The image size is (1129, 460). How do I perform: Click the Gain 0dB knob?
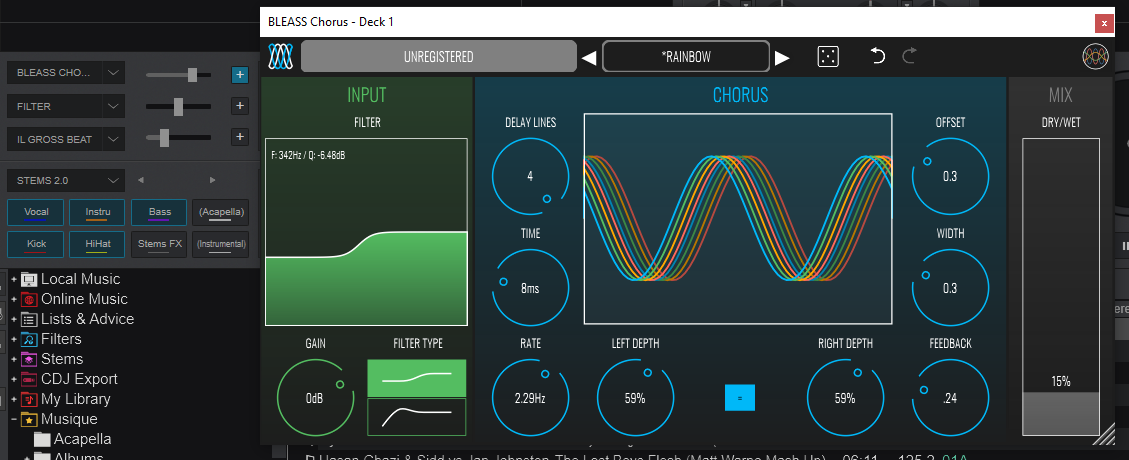click(x=315, y=398)
